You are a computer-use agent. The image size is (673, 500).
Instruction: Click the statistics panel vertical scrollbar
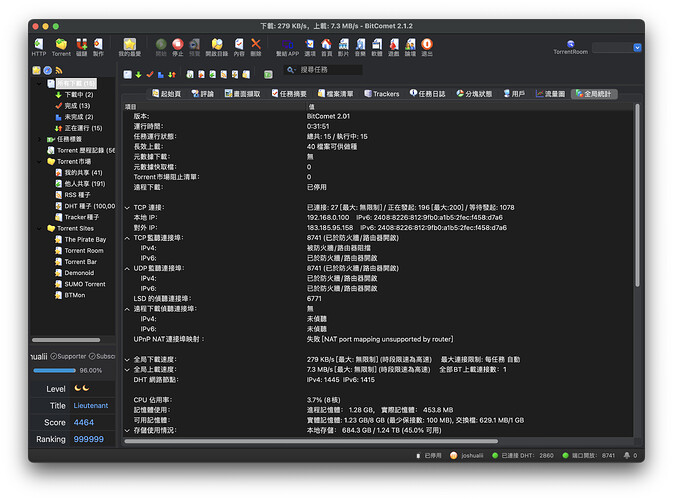(x=637, y=195)
